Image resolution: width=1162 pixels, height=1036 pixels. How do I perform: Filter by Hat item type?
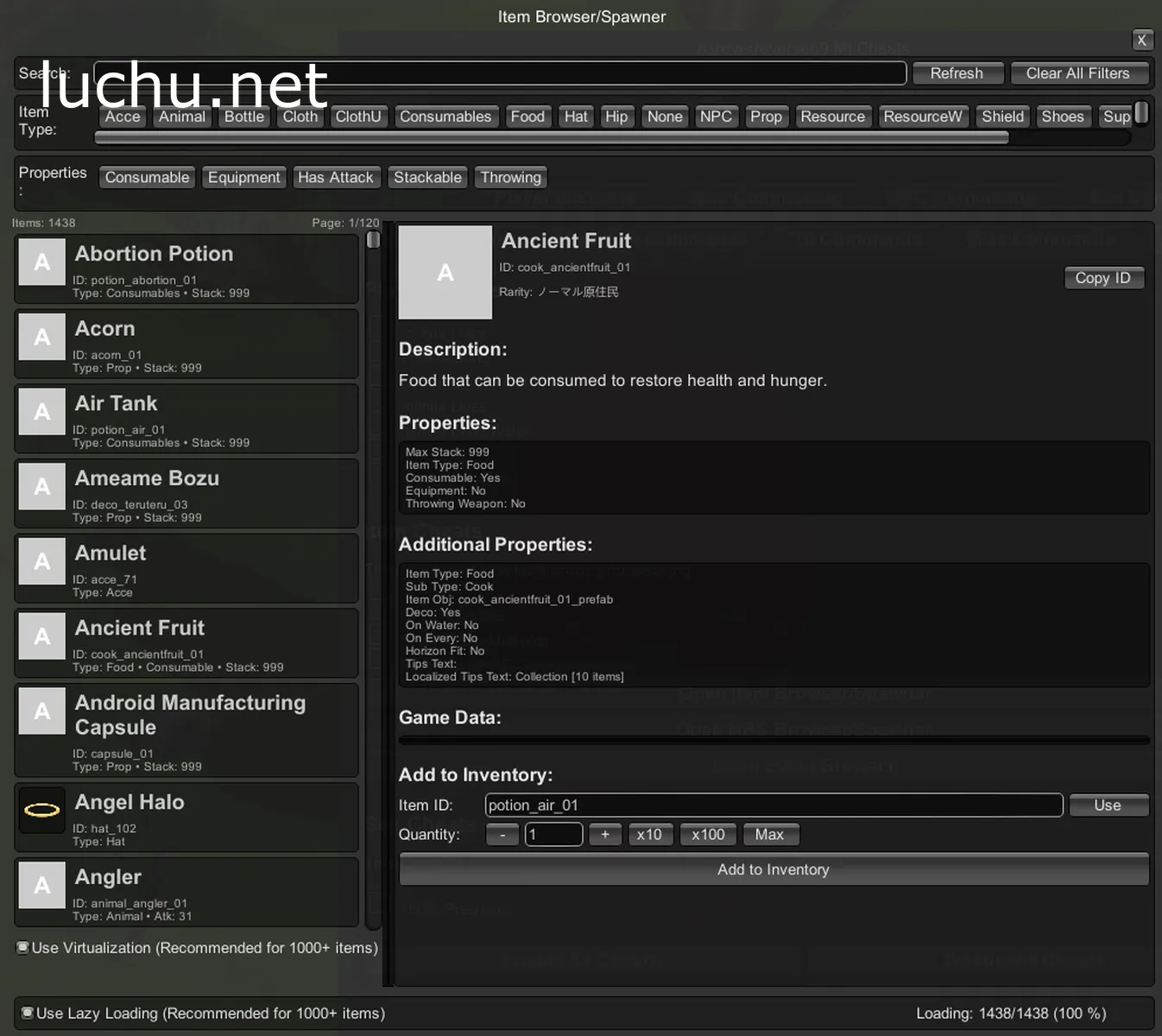tap(576, 117)
